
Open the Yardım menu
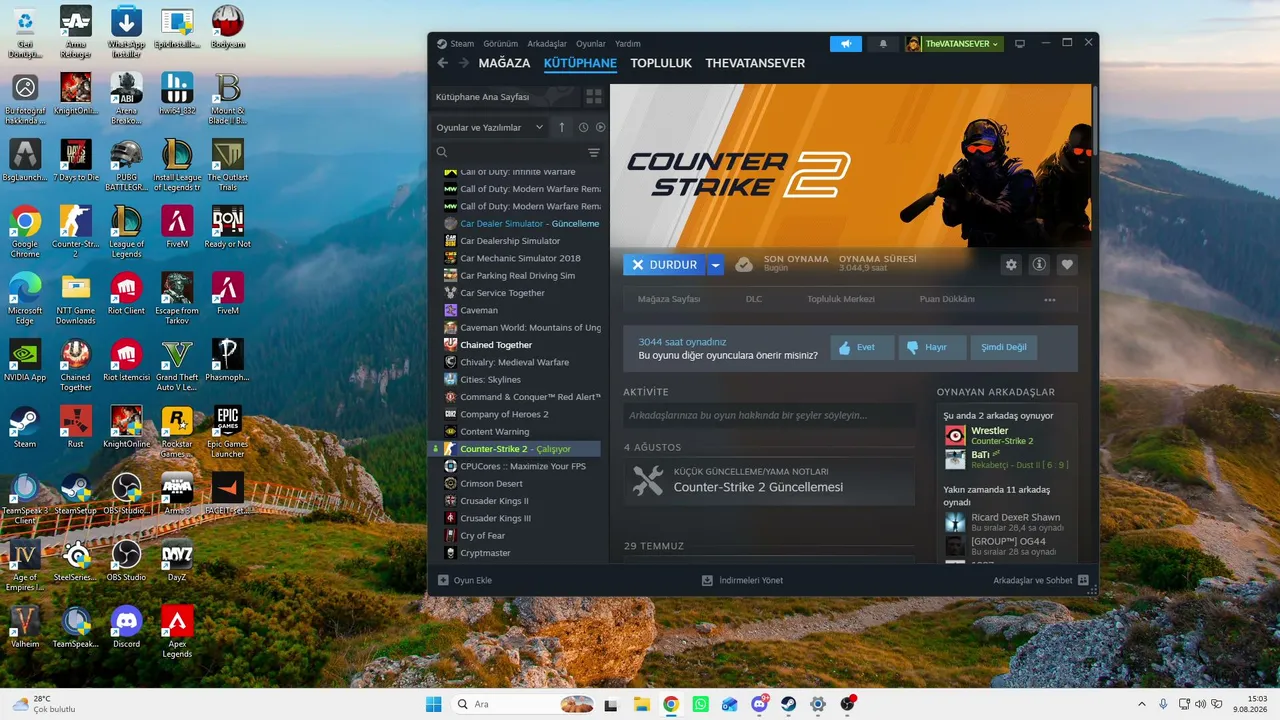(x=628, y=44)
